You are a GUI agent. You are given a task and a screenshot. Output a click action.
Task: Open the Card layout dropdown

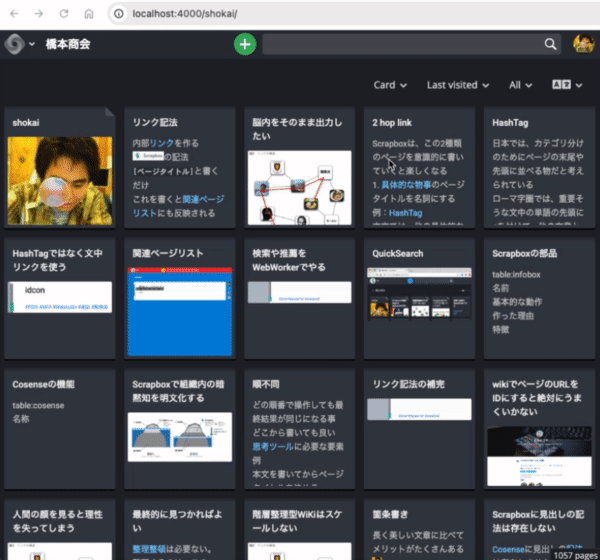pos(390,85)
